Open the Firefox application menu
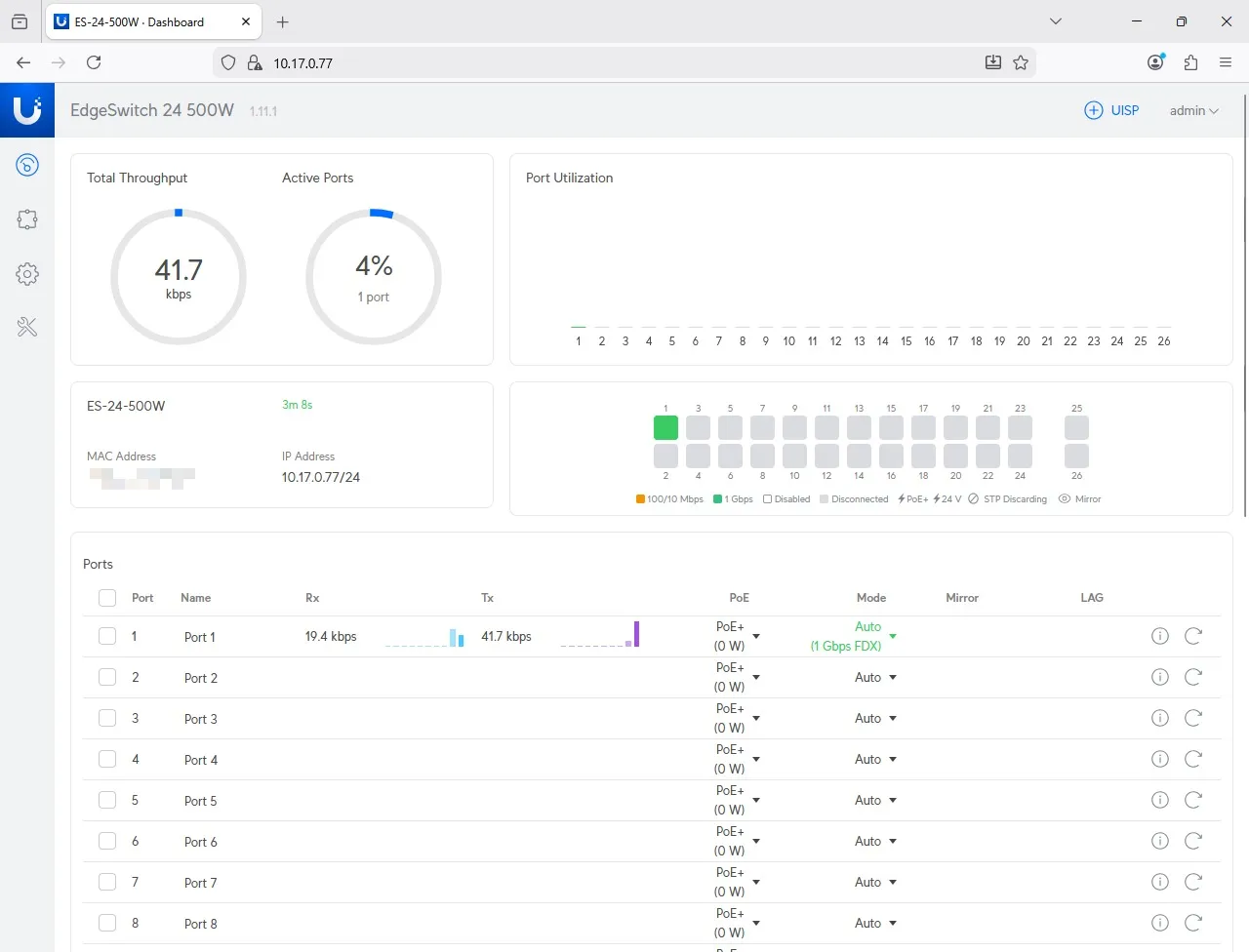The width and height of the screenshot is (1249, 952). tap(1226, 62)
